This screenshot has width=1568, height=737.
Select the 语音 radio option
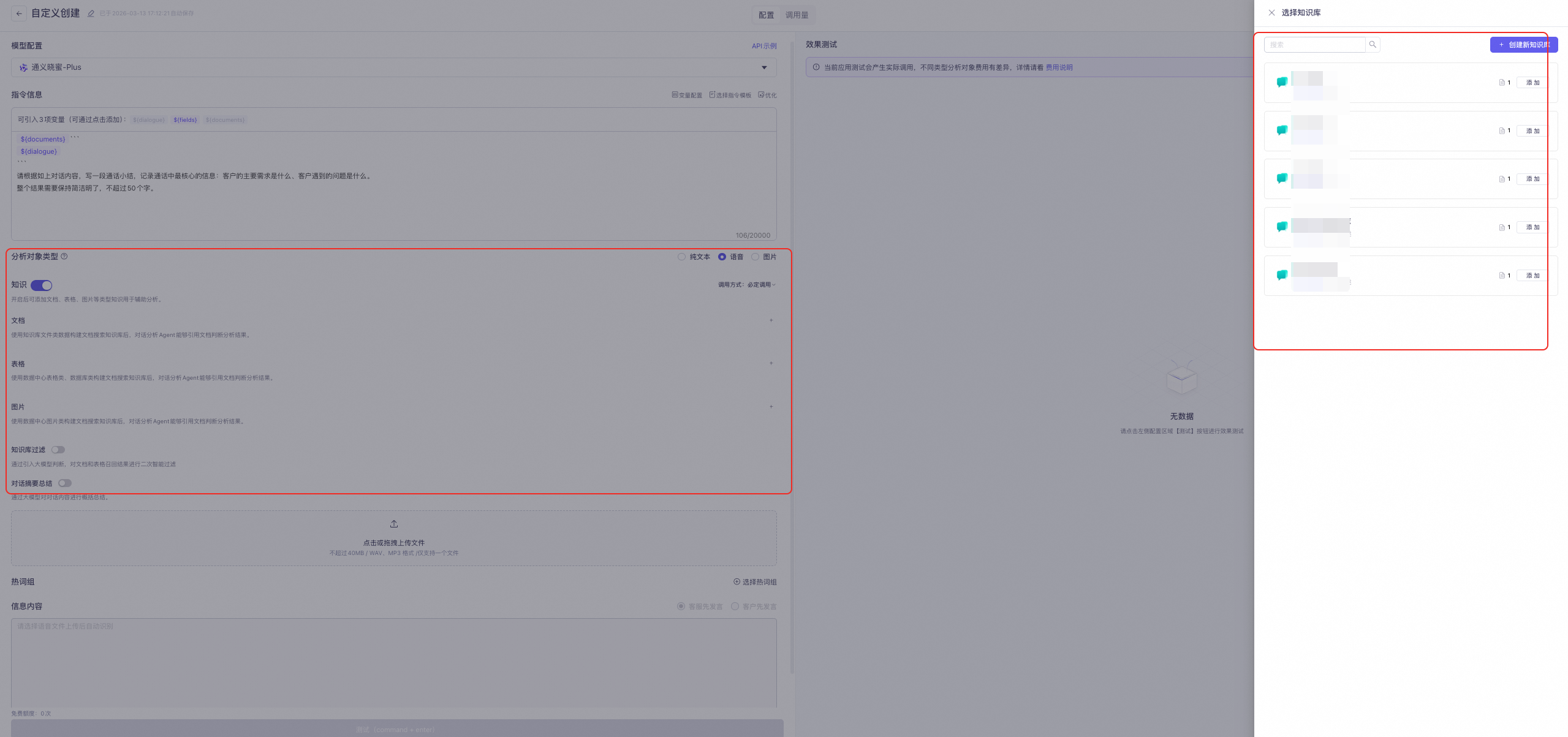722,257
